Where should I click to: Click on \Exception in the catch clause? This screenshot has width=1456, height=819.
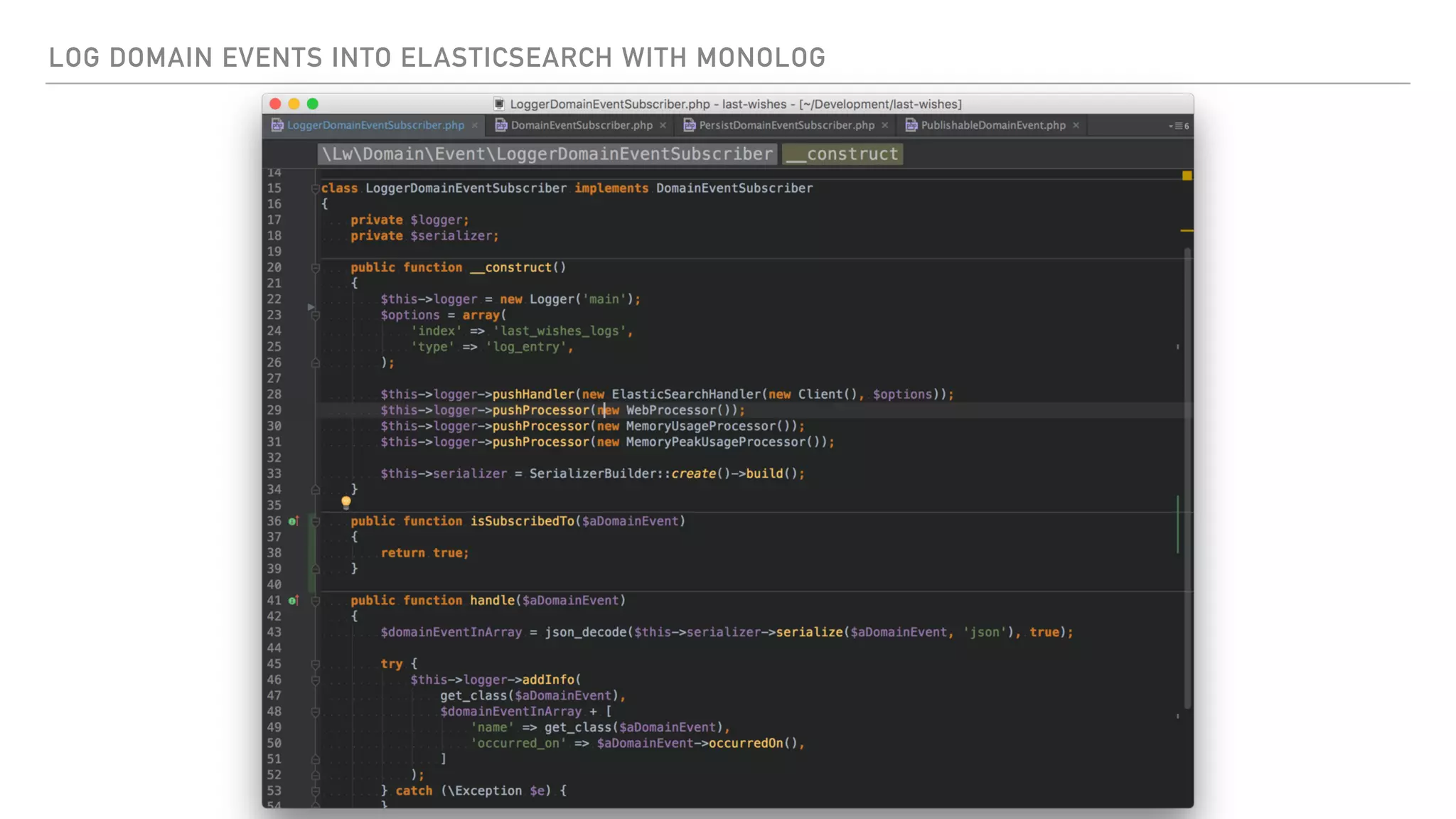[x=485, y=791]
